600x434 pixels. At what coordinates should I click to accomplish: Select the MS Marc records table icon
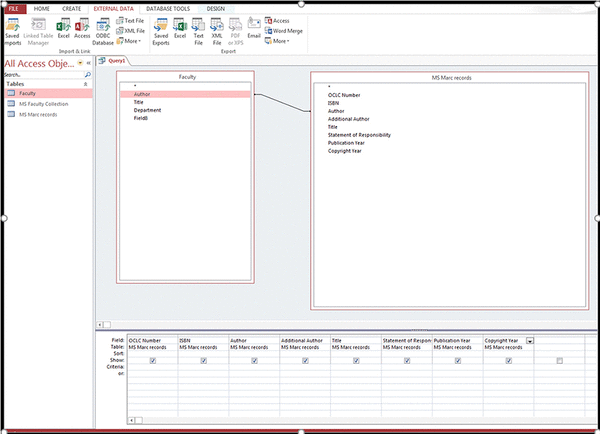(11, 114)
